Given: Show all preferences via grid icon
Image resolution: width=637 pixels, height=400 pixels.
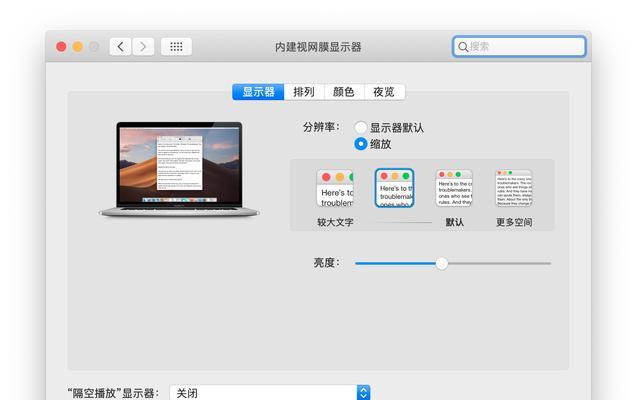Looking at the screenshot, I should 176,47.
